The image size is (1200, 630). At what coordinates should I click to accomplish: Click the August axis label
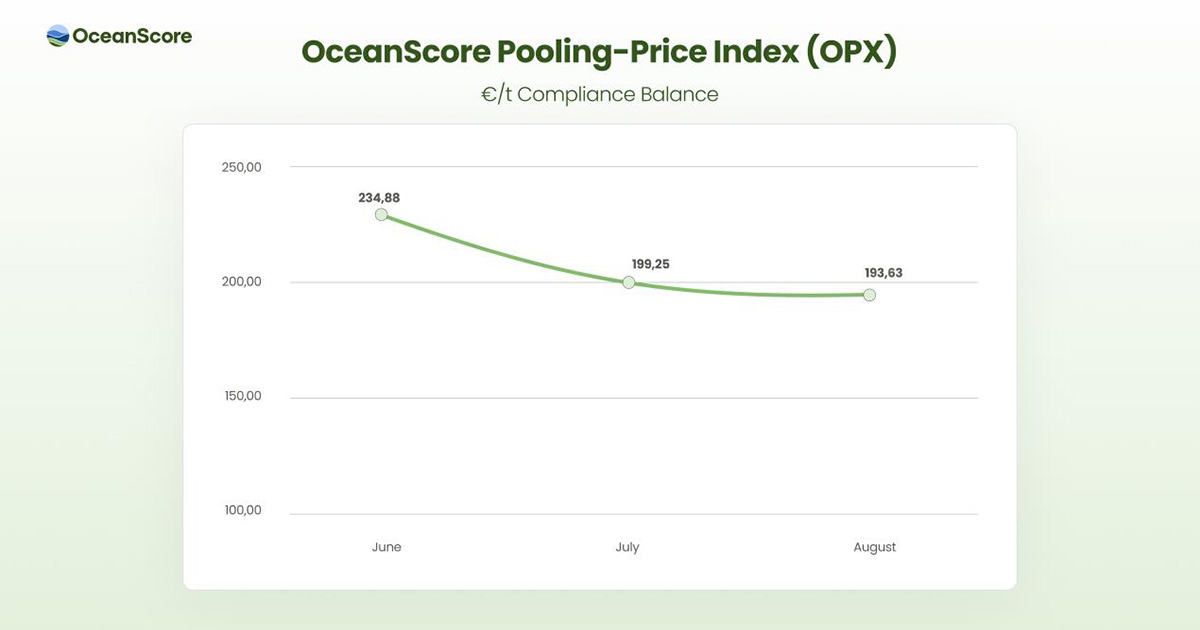[875, 547]
